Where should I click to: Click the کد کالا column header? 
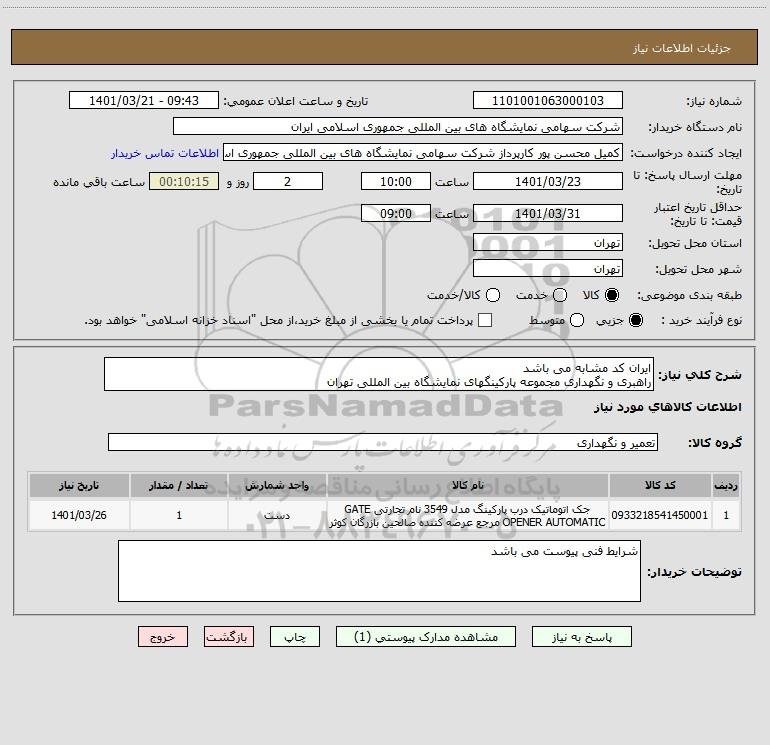tap(660, 486)
